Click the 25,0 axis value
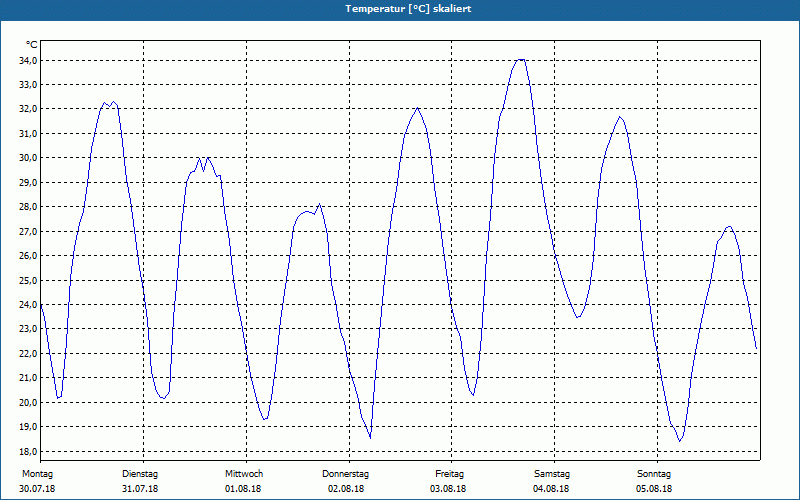This screenshot has width=800, height=500. point(28,281)
